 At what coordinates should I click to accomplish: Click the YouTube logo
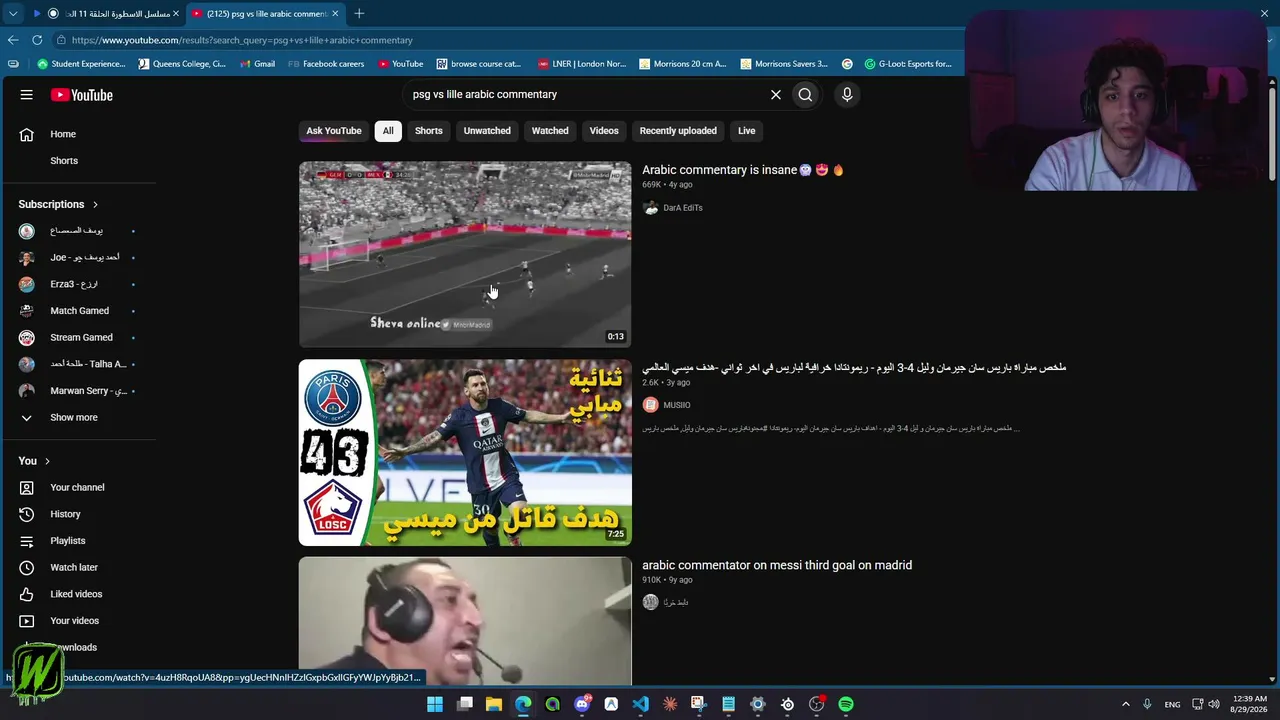pos(82,95)
